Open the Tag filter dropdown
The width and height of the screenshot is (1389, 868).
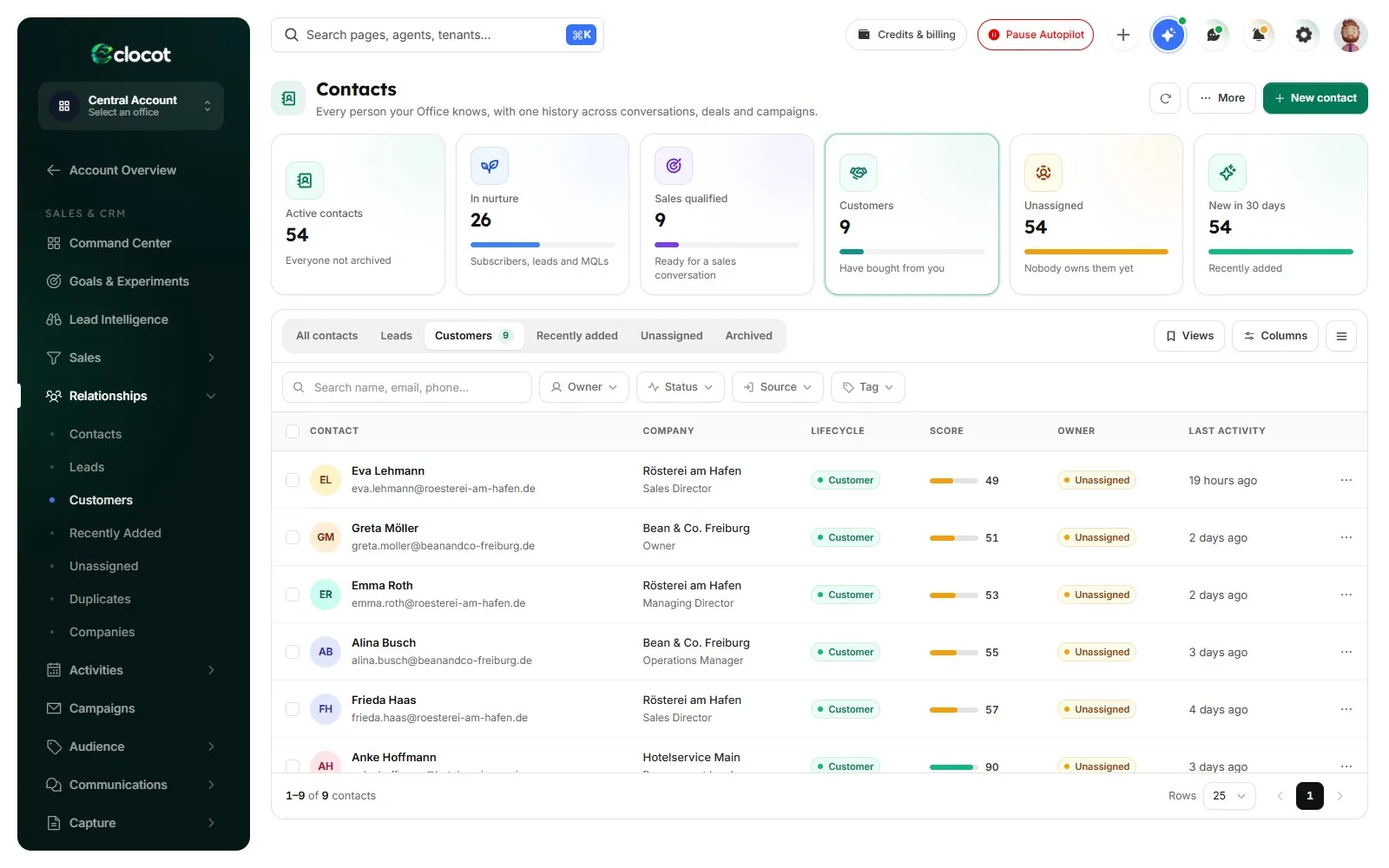pos(868,387)
